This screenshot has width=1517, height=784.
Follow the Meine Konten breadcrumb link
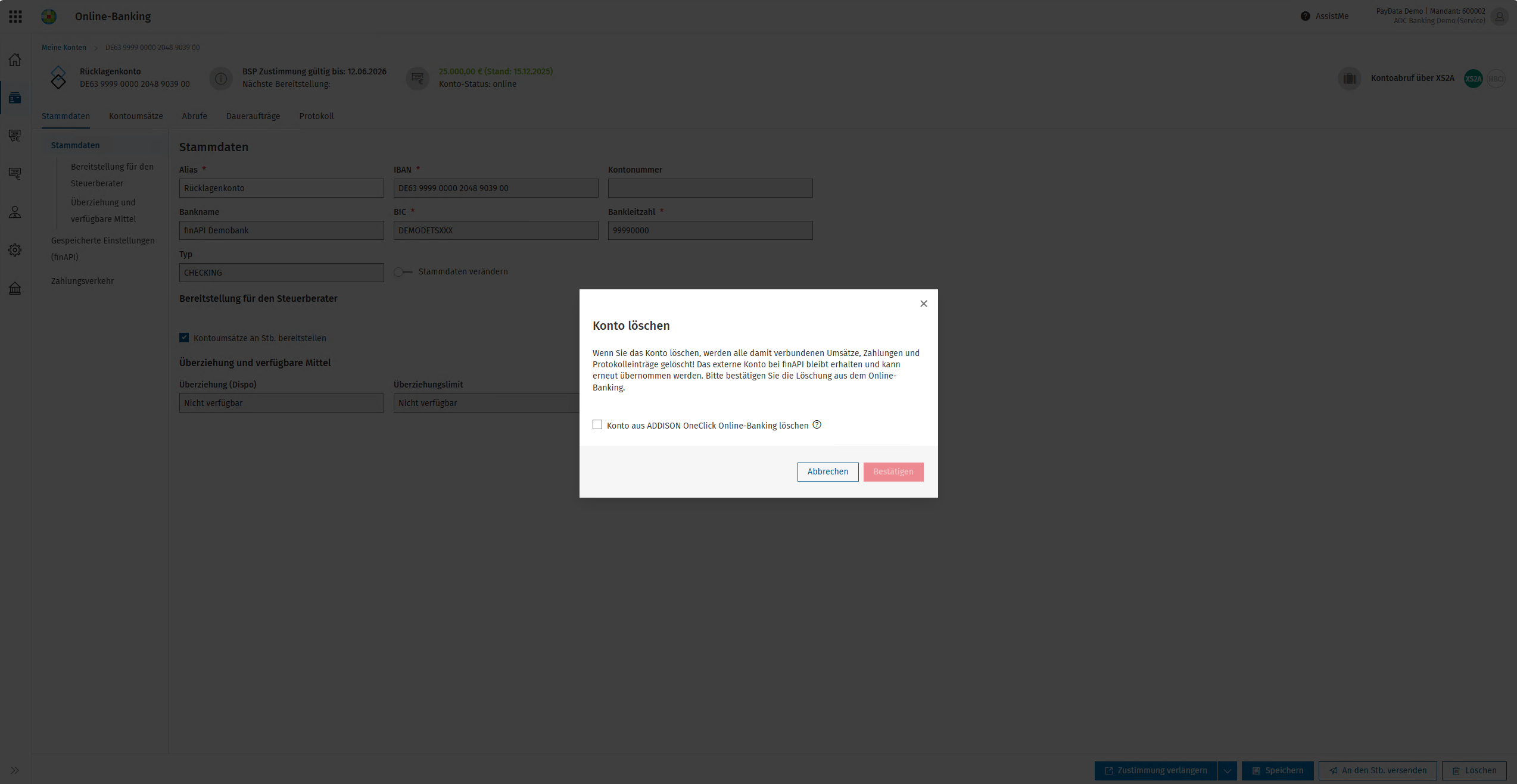64,48
